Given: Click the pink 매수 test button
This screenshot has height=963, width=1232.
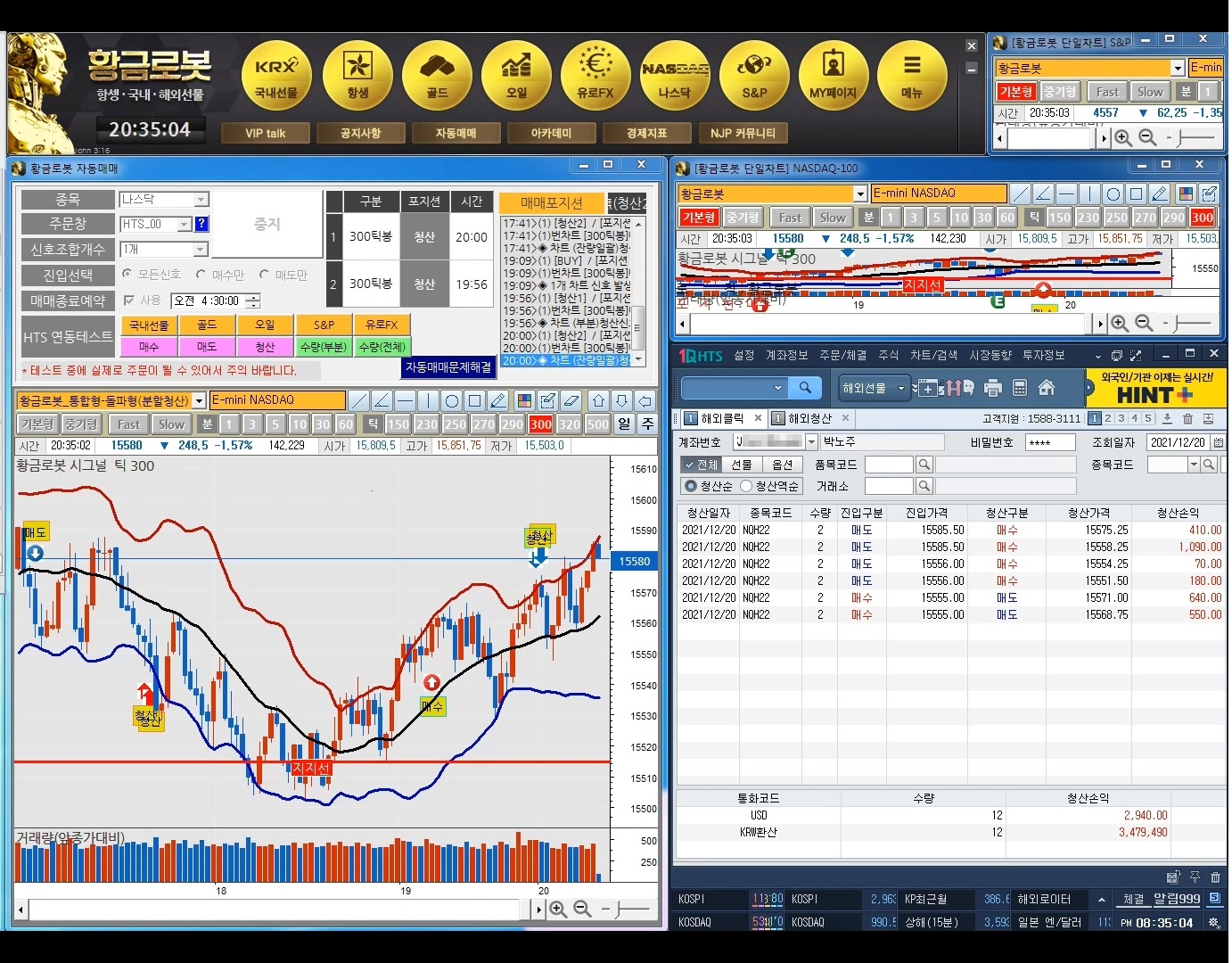Looking at the screenshot, I should [149, 347].
